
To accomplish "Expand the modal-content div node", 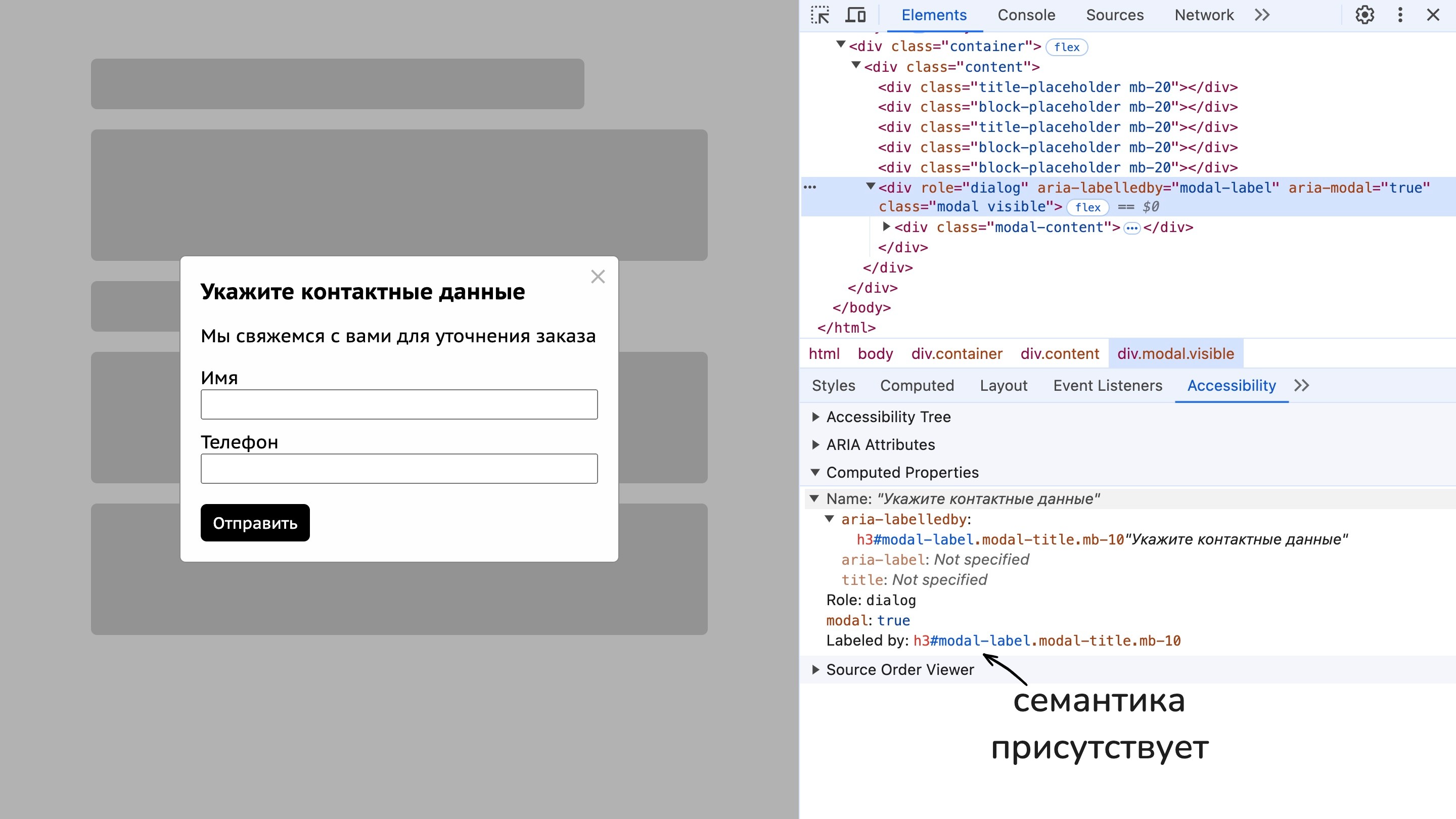I will [x=886, y=226].
